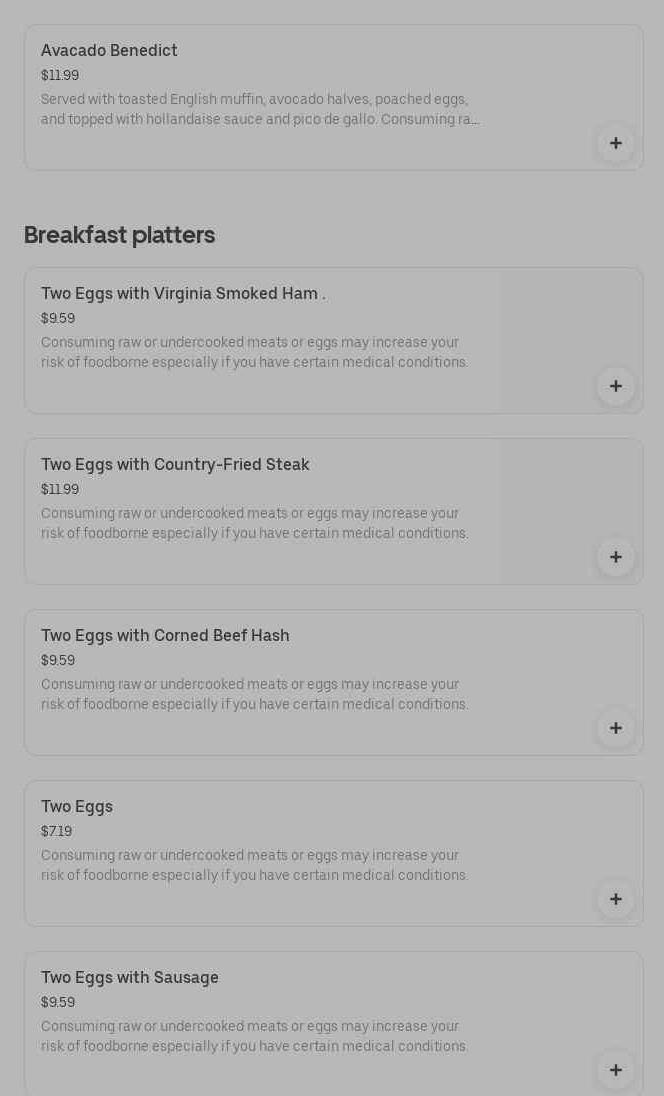Click the Two Eggs with Sausage warning description
The height and width of the screenshot is (1096, 664).
pyautogui.click(x=254, y=1036)
